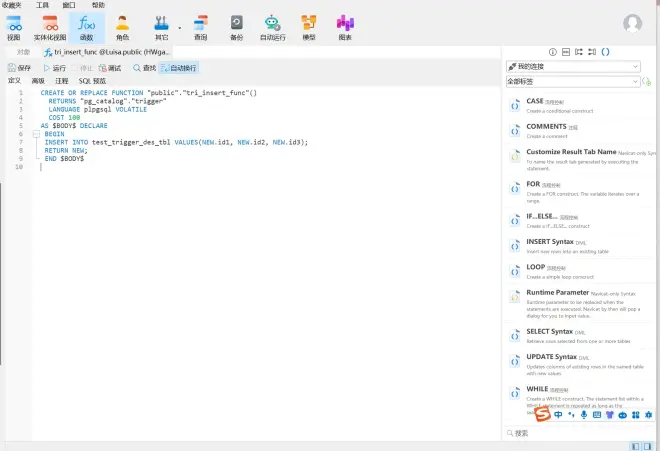Select the Customize Result Tab Name snippet

[x=580, y=159]
